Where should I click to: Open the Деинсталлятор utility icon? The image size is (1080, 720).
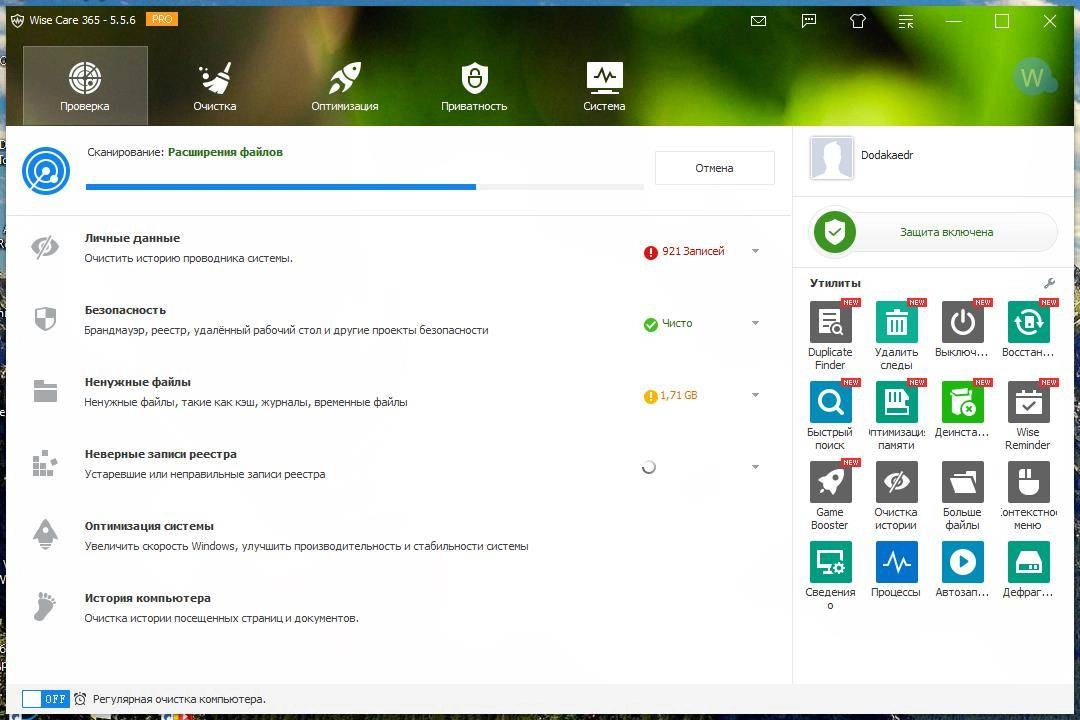point(962,402)
